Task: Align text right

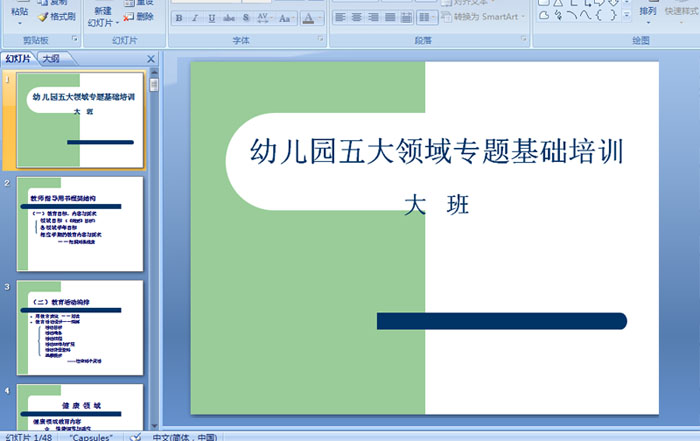Action: point(373,17)
